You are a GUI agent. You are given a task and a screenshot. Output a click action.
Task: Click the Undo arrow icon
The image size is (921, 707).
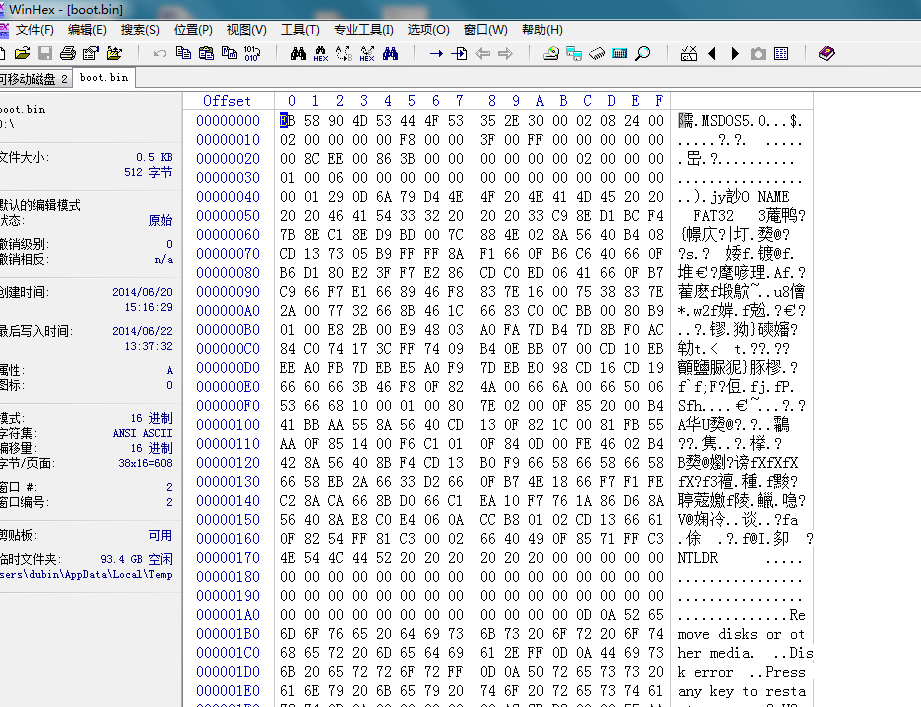[160, 53]
